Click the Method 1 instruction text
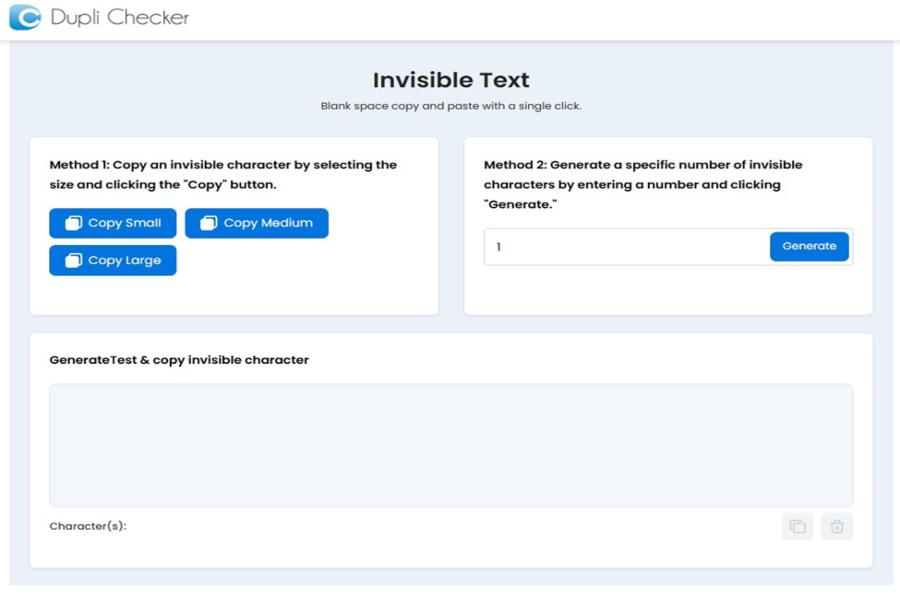The height and width of the screenshot is (600, 900). 223,175
